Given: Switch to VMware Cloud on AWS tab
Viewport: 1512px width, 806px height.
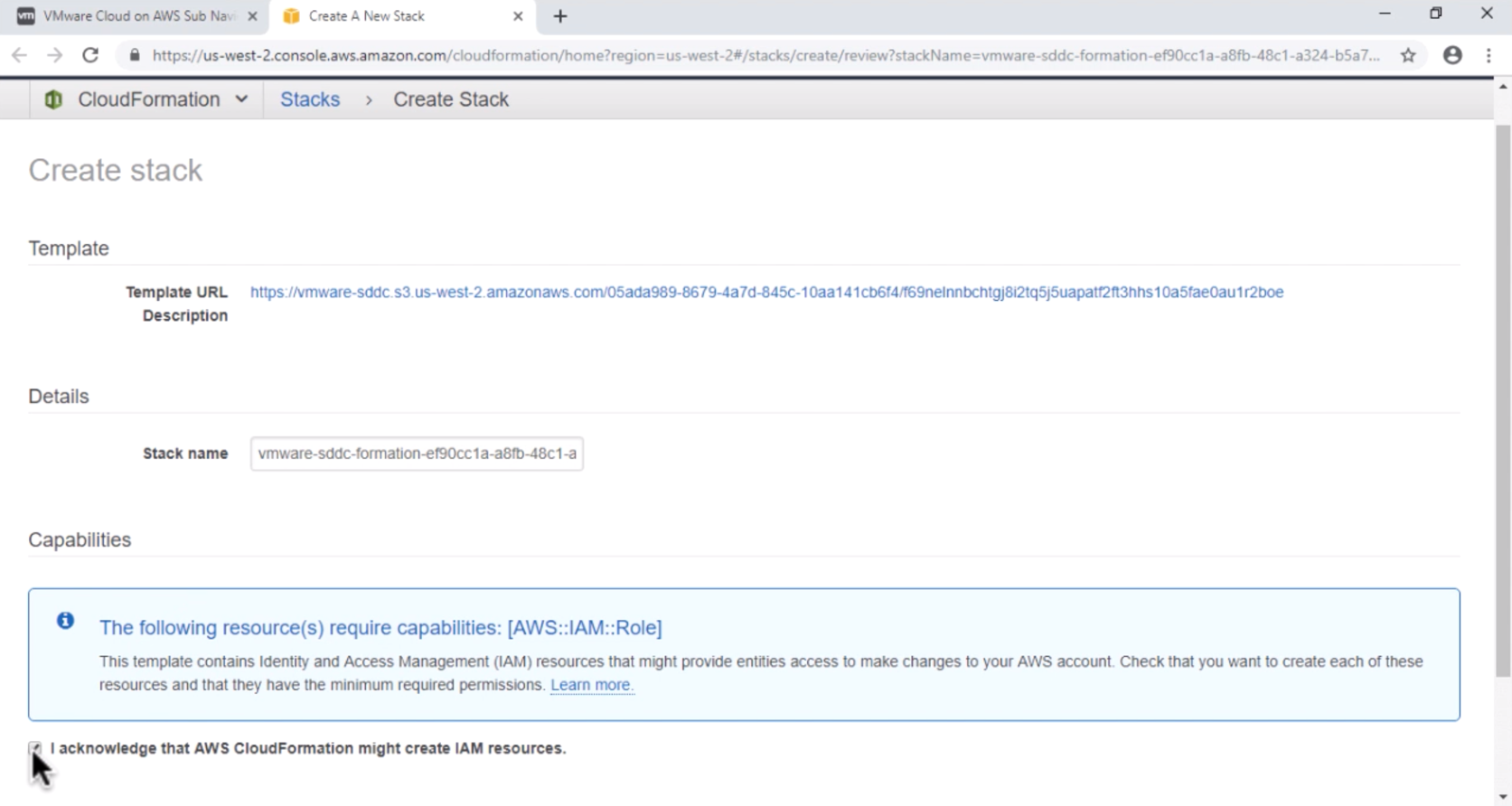Looking at the screenshot, I should (136, 16).
